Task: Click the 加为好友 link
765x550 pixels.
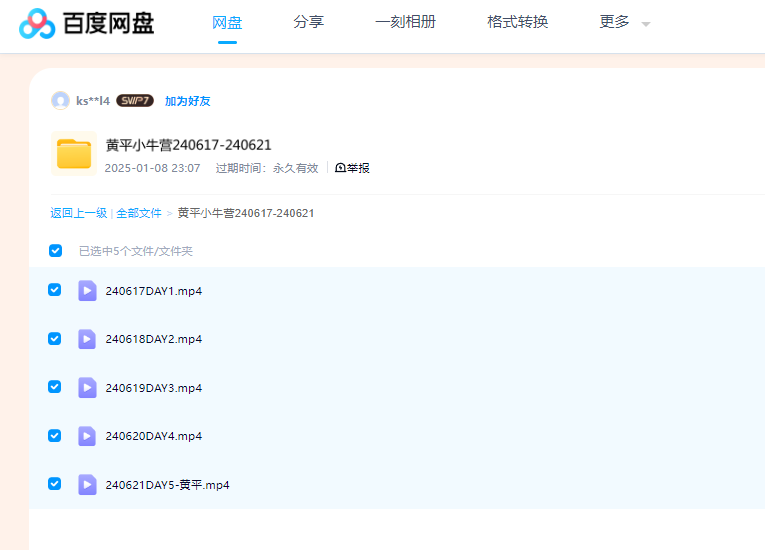Action: coord(187,101)
